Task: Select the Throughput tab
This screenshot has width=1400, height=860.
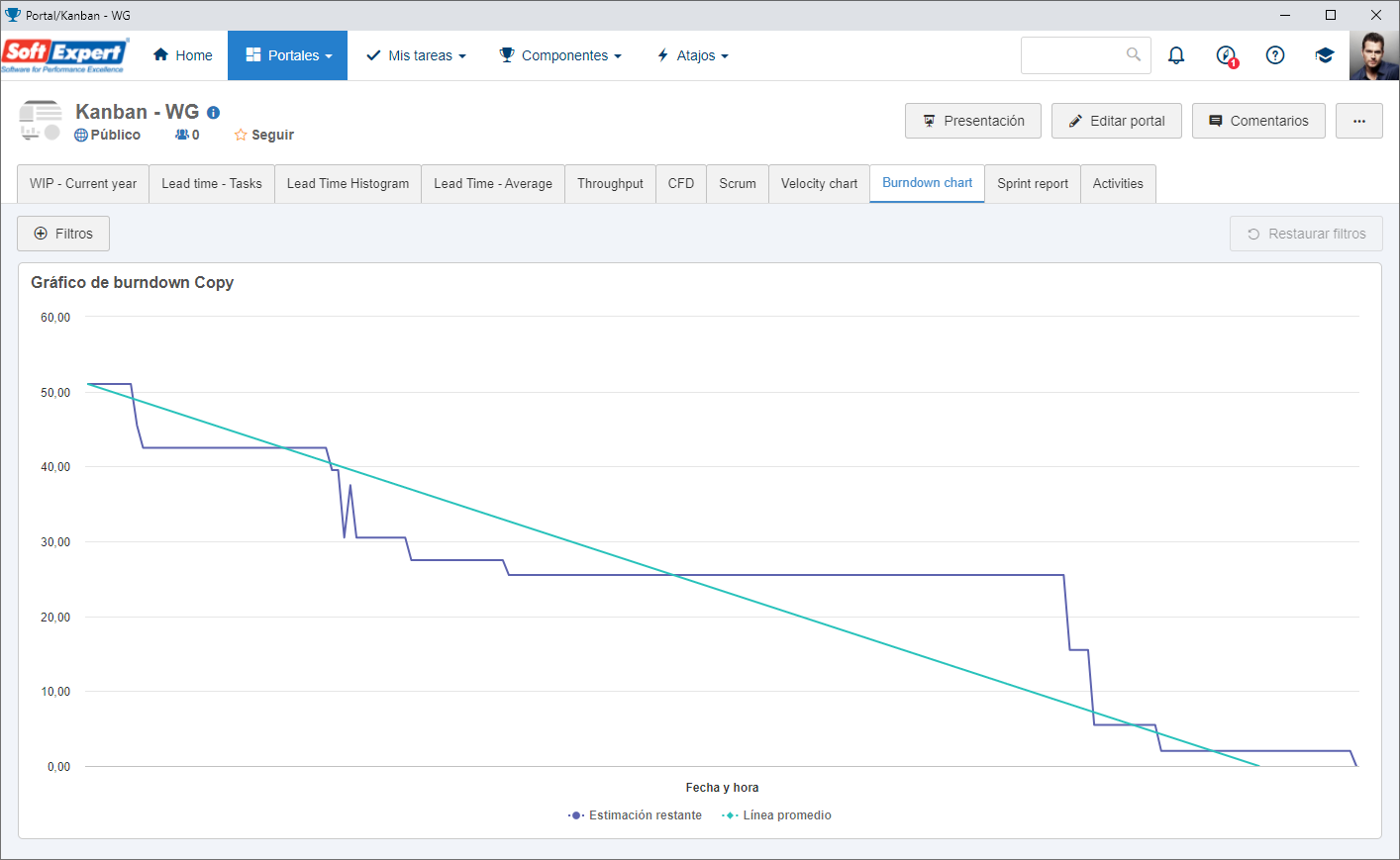Action: 611,184
